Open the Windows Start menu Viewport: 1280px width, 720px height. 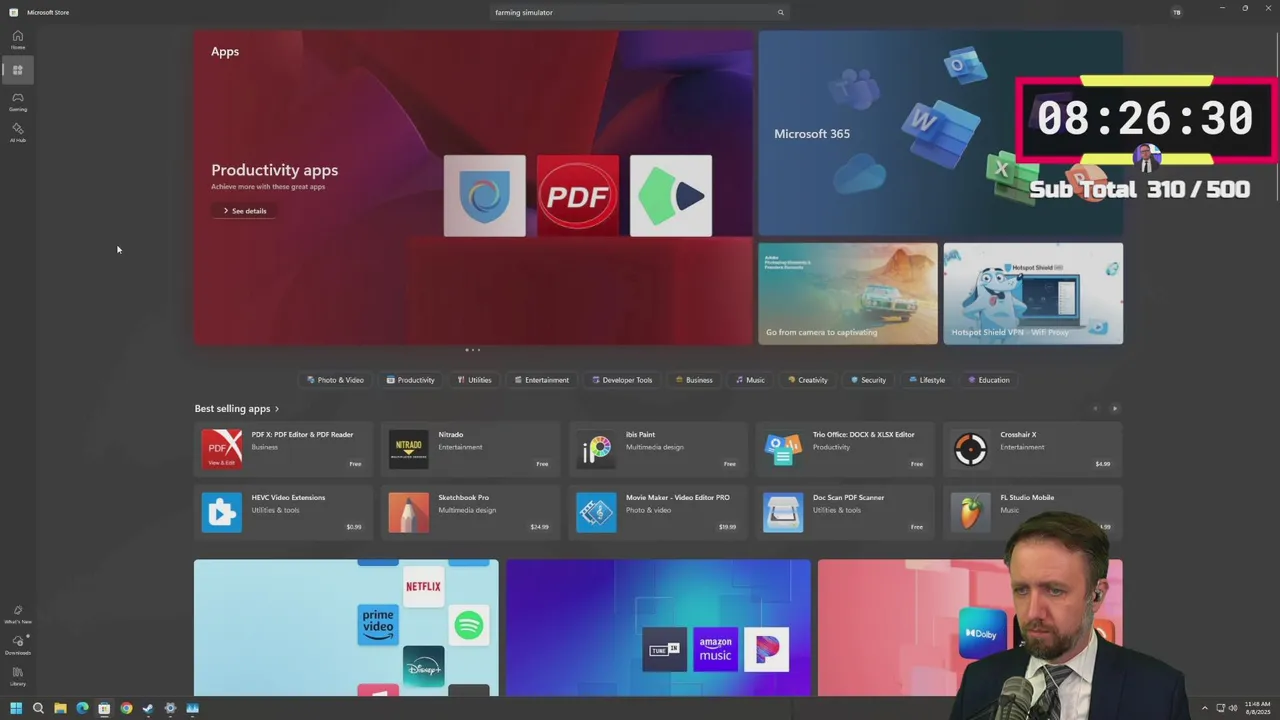16,708
